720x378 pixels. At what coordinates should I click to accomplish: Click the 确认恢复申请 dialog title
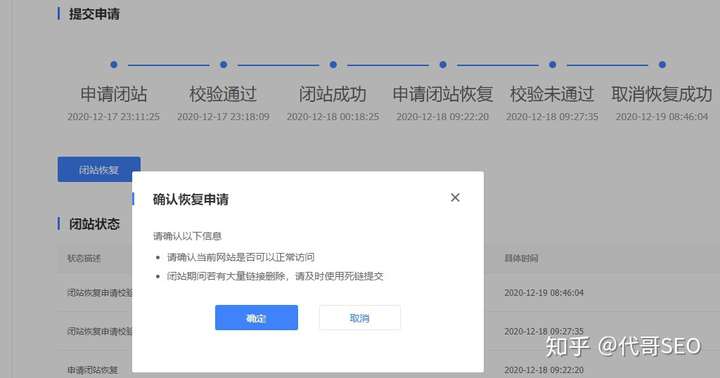coord(191,199)
